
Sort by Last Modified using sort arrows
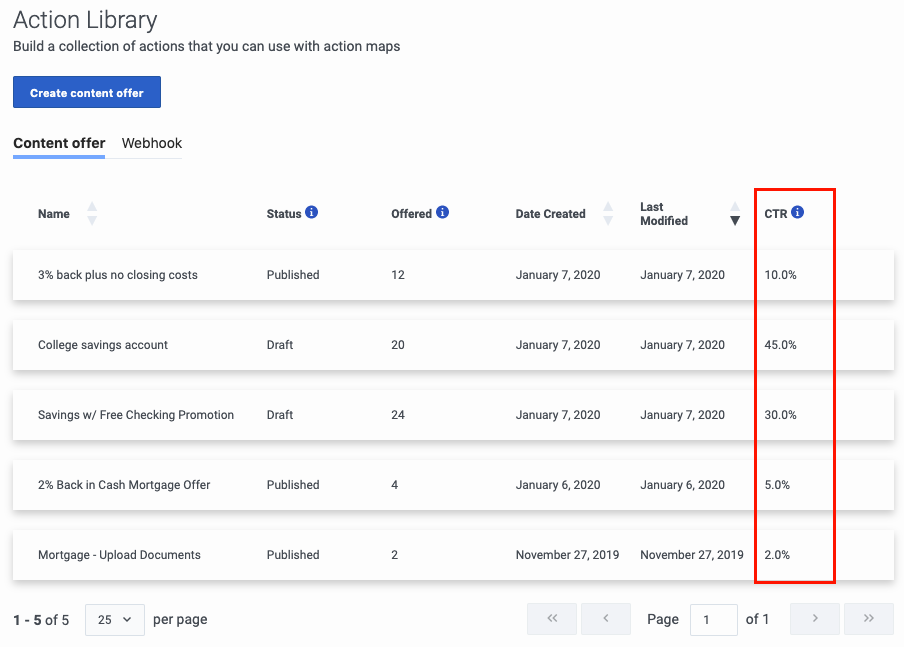(734, 213)
